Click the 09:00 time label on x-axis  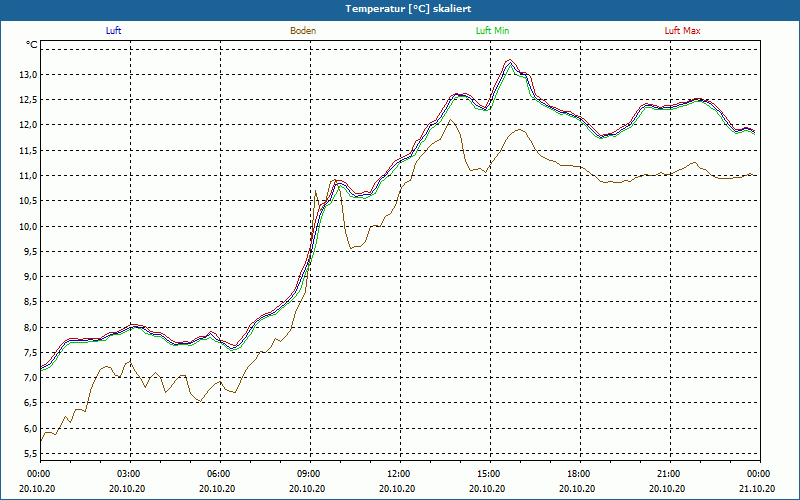[308, 474]
